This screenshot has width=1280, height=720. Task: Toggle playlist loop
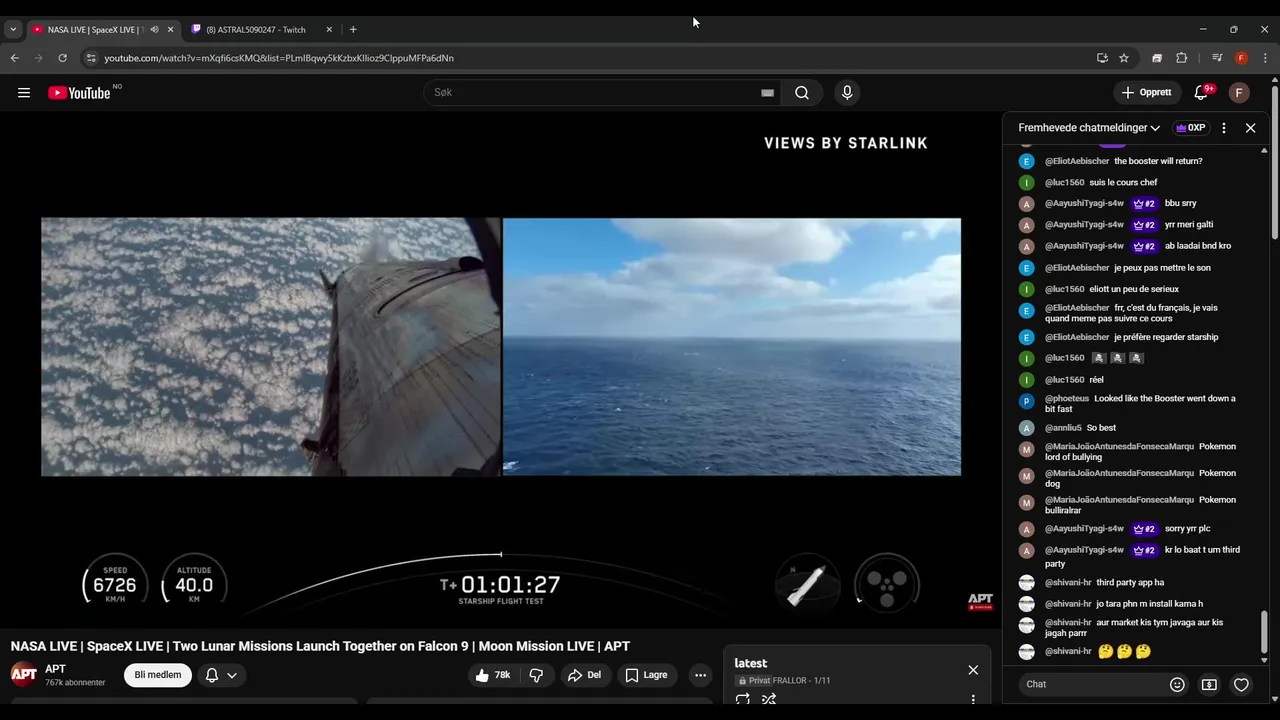pos(743,700)
